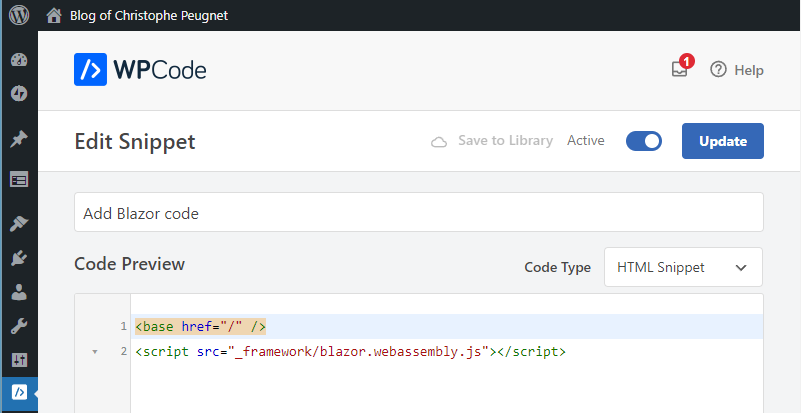The height and width of the screenshot is (413, 801).
Task: Open Tools via the wrench icon
Action: click(19, 326)
